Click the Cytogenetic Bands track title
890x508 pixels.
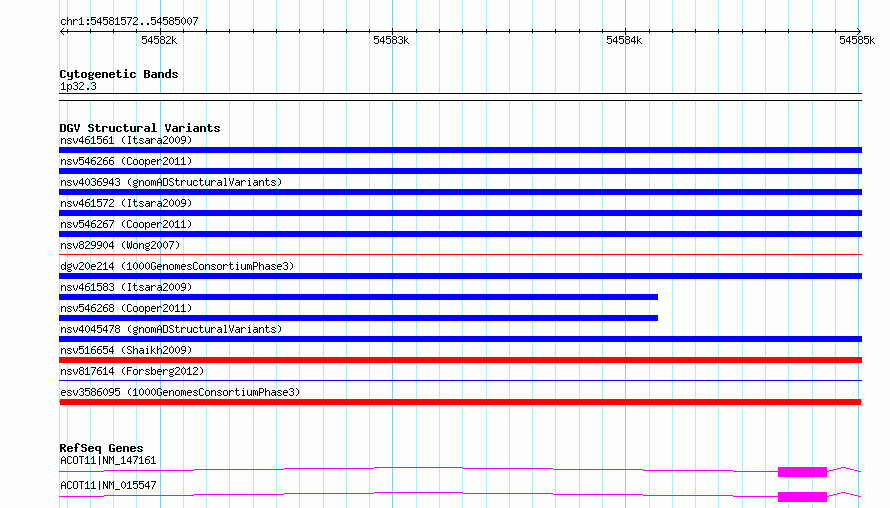(119, 74)
